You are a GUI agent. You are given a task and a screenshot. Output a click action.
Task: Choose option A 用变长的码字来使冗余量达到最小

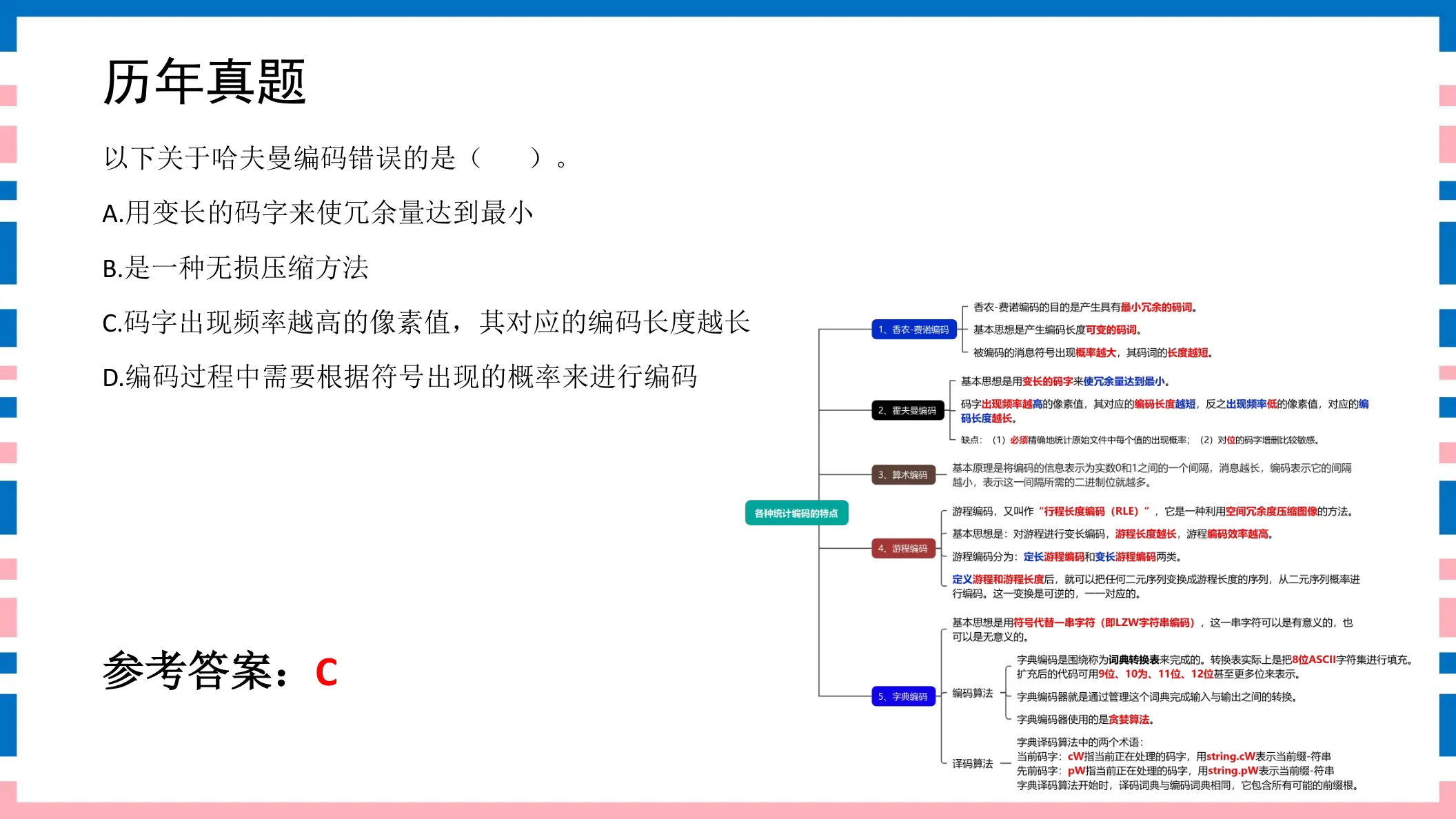click(x=318, y=213)
